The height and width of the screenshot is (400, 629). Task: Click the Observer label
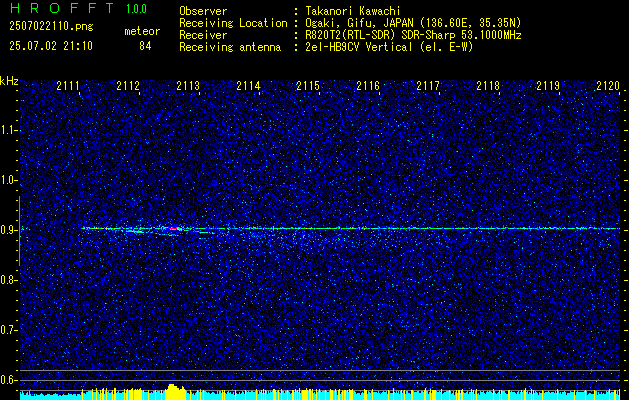click(x=203, y=11)
